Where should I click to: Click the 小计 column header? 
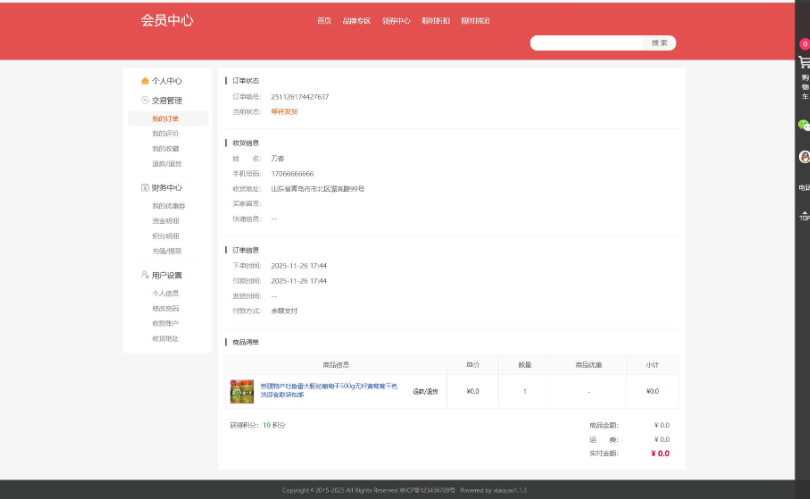pyautogui.click(x=652, y=365)
